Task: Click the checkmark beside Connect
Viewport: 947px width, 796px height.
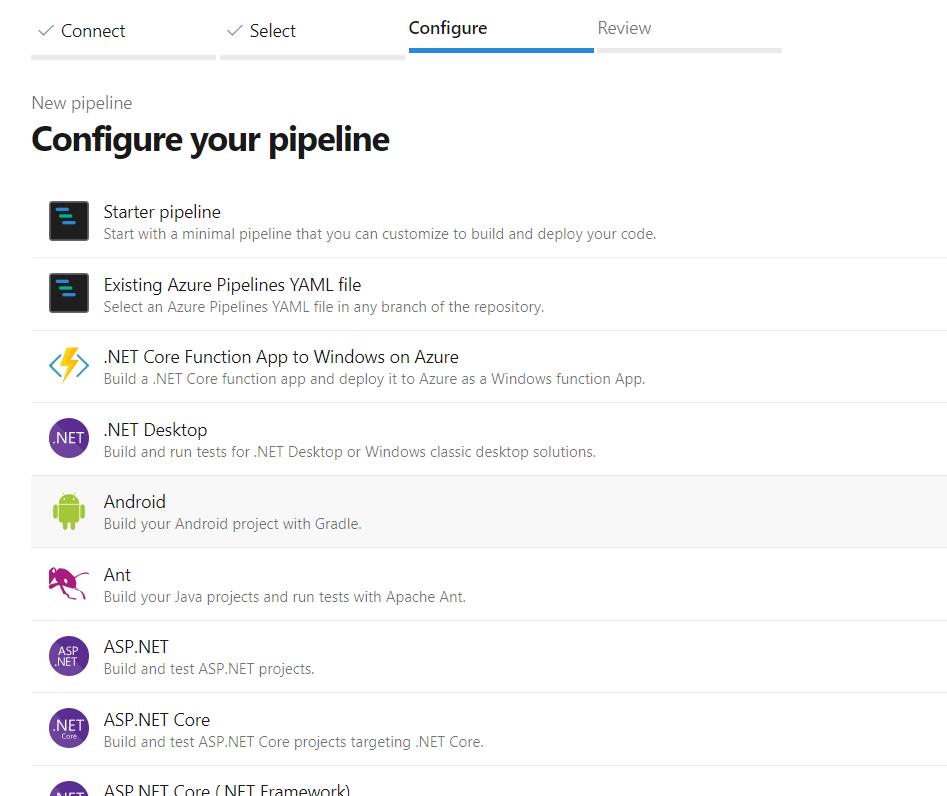Action: (x=46, y=30)
